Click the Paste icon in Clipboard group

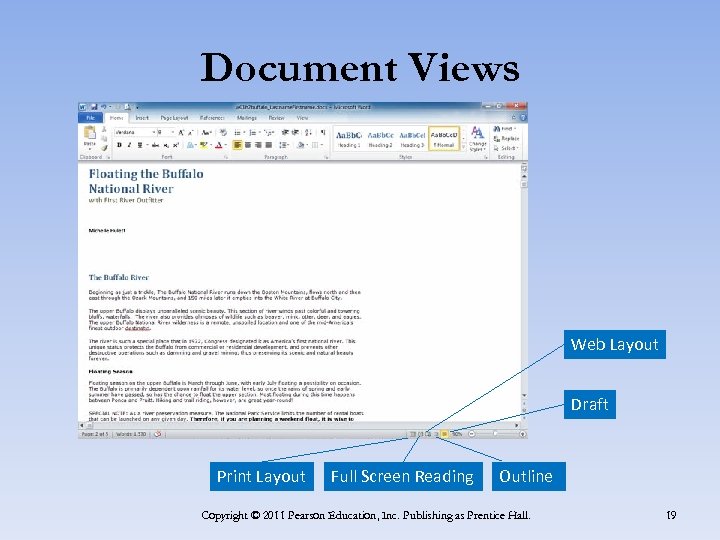90,133
